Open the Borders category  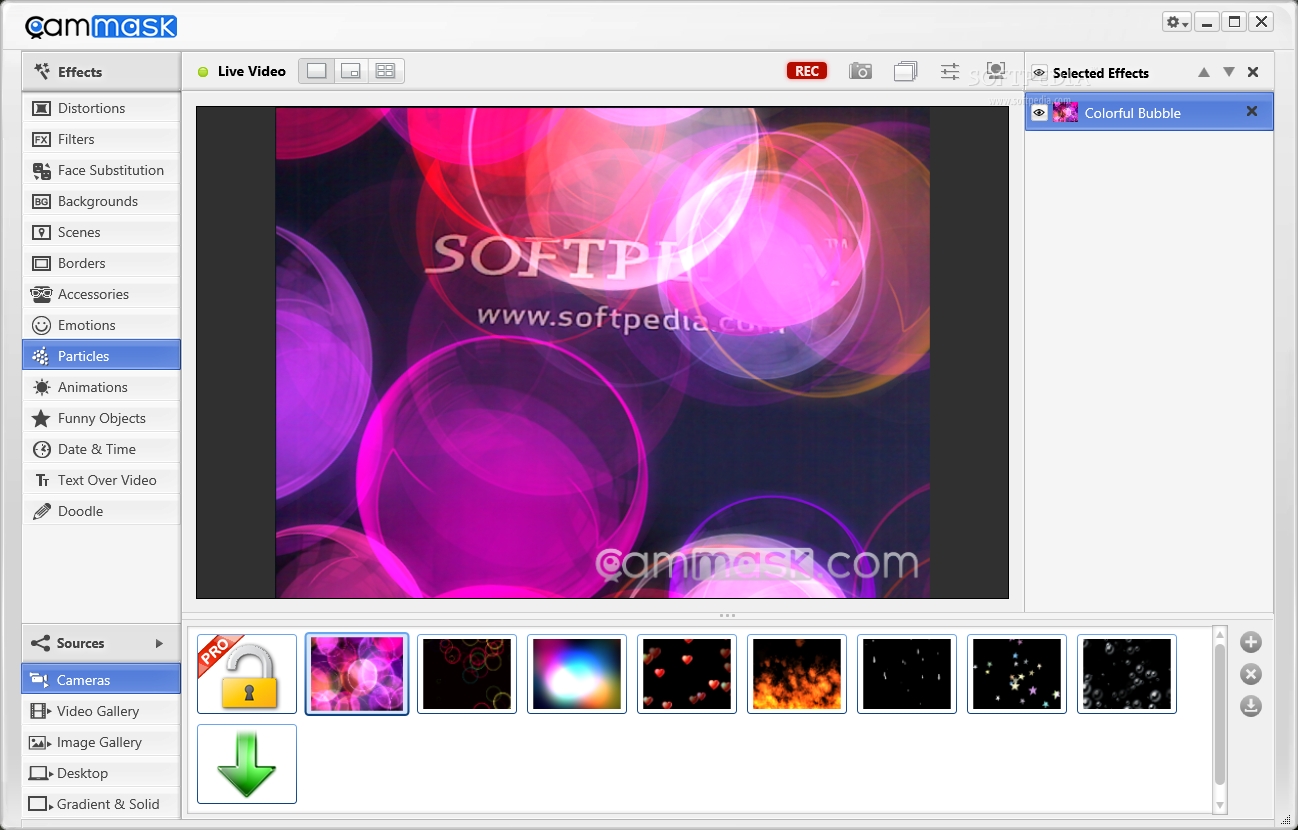tap(101, 263)
